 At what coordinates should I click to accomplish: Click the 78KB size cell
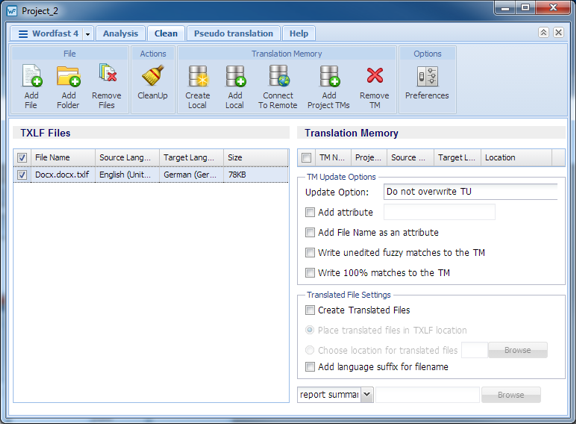tap(256, 175)
